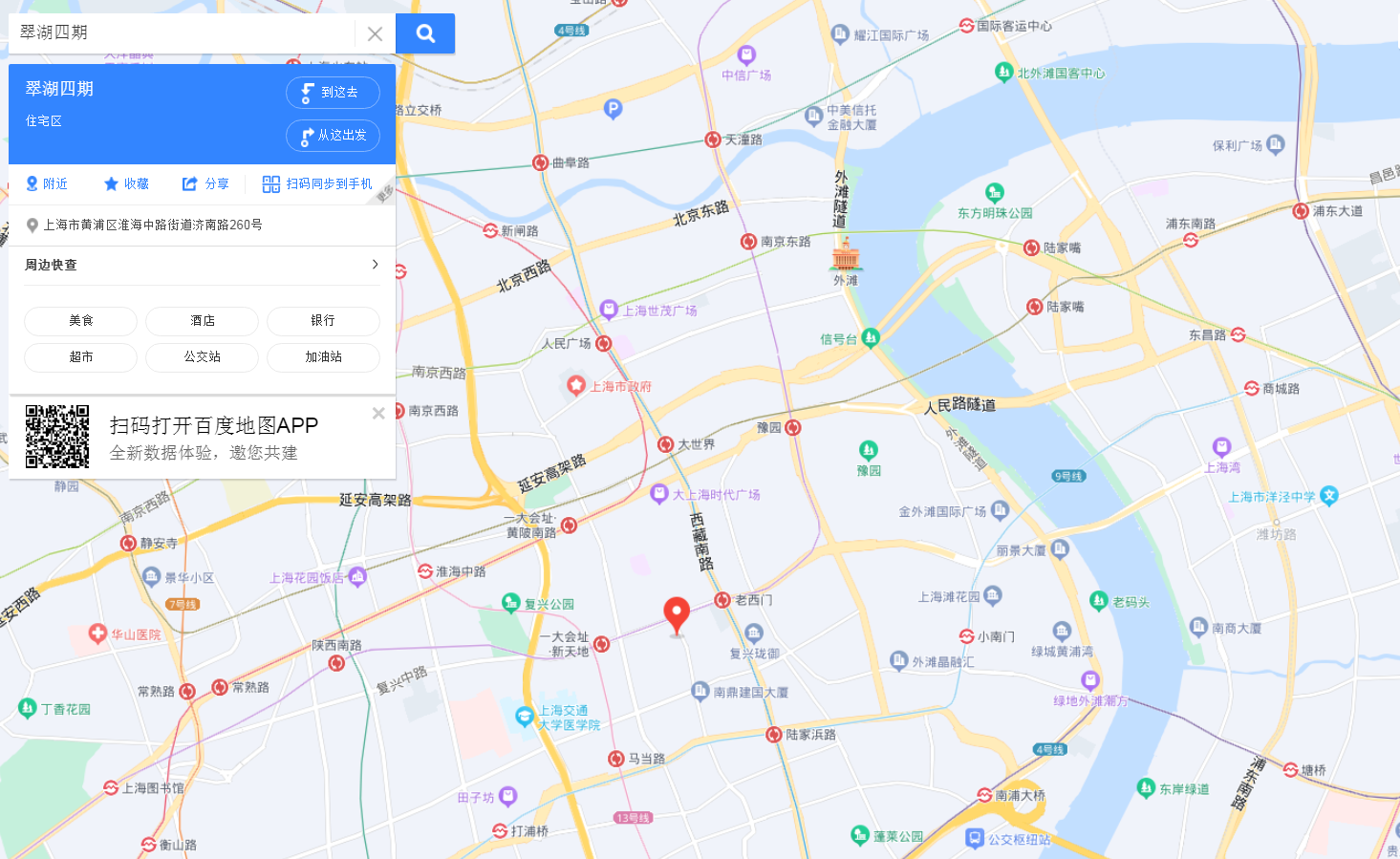Click 外滩 landmark building icon on map

point(846,255)
